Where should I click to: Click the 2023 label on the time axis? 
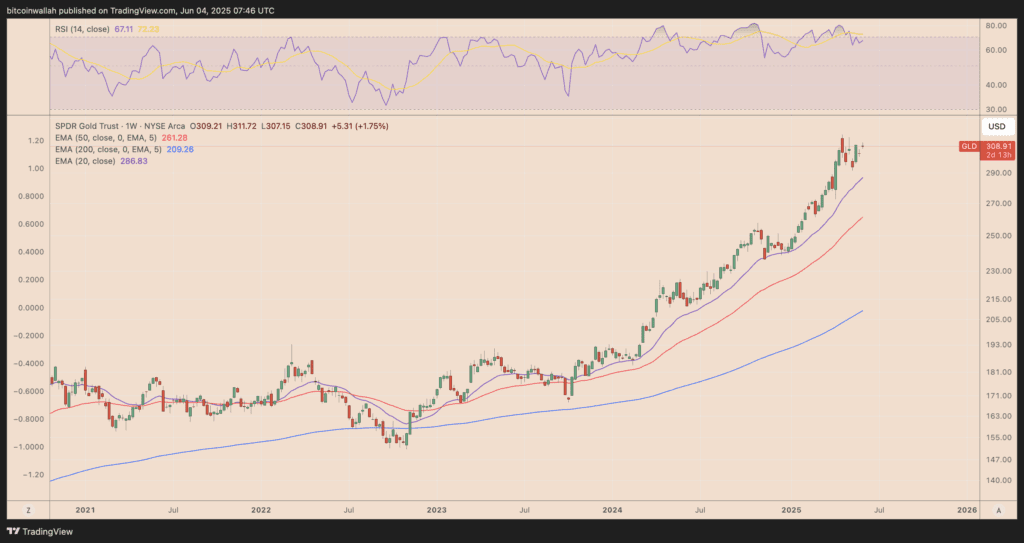(436, 510)
